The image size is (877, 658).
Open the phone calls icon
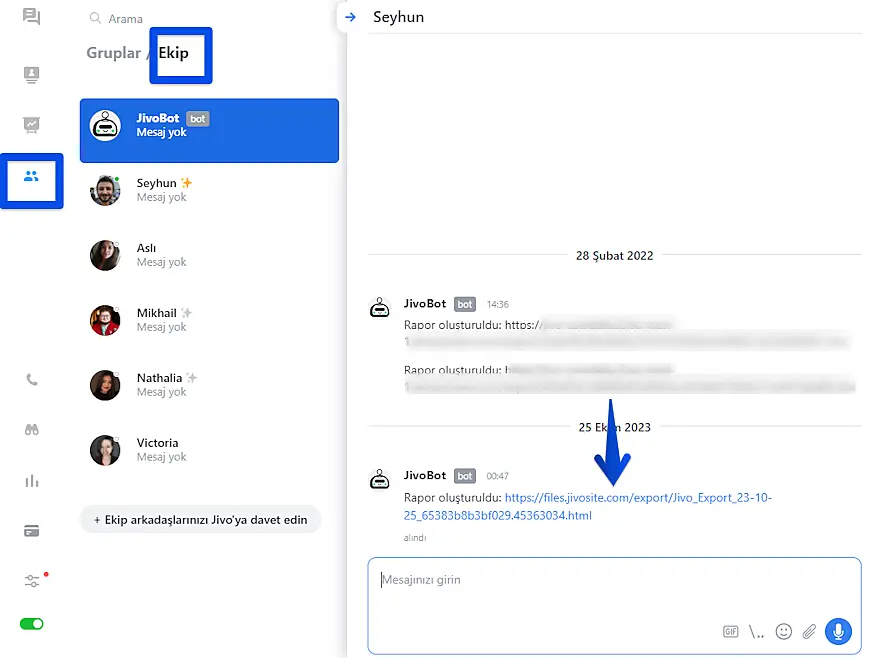(32, 379)
